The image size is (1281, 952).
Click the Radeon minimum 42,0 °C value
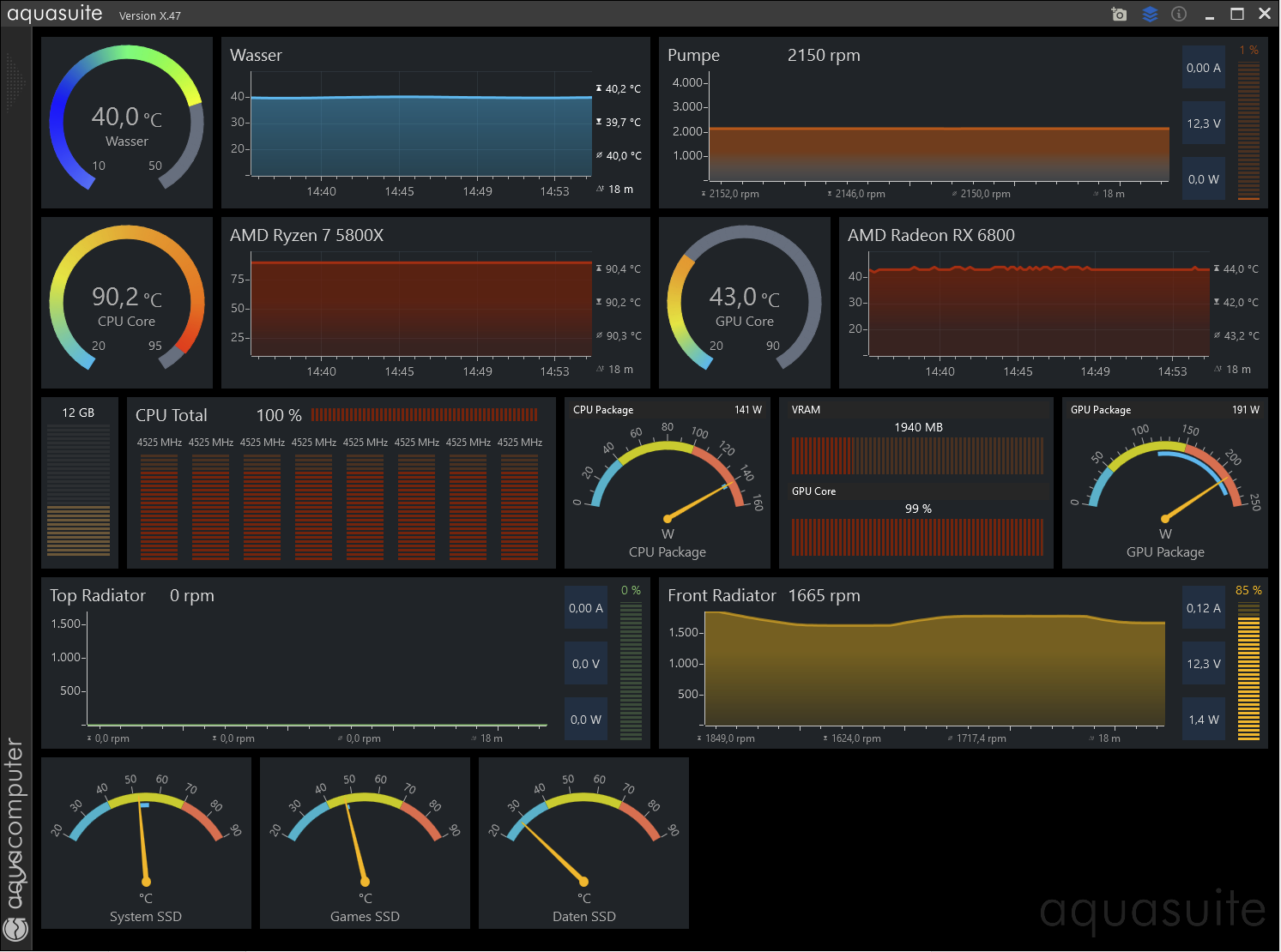point(1241,302)
